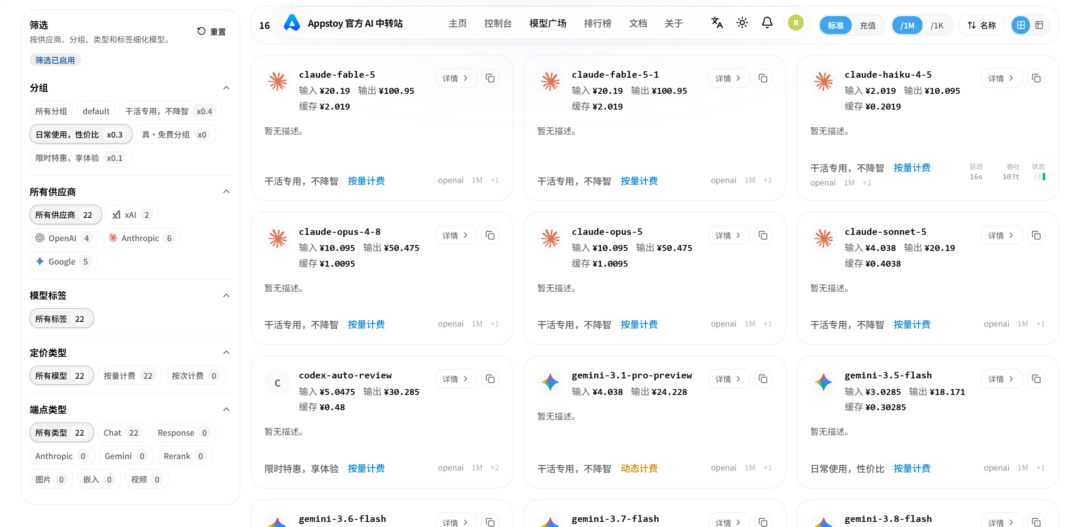Viewport: 1080px width, 527px height.
Task: Filter by 干活专用，不降智 x0.4 group
Action: pos(169,111)
